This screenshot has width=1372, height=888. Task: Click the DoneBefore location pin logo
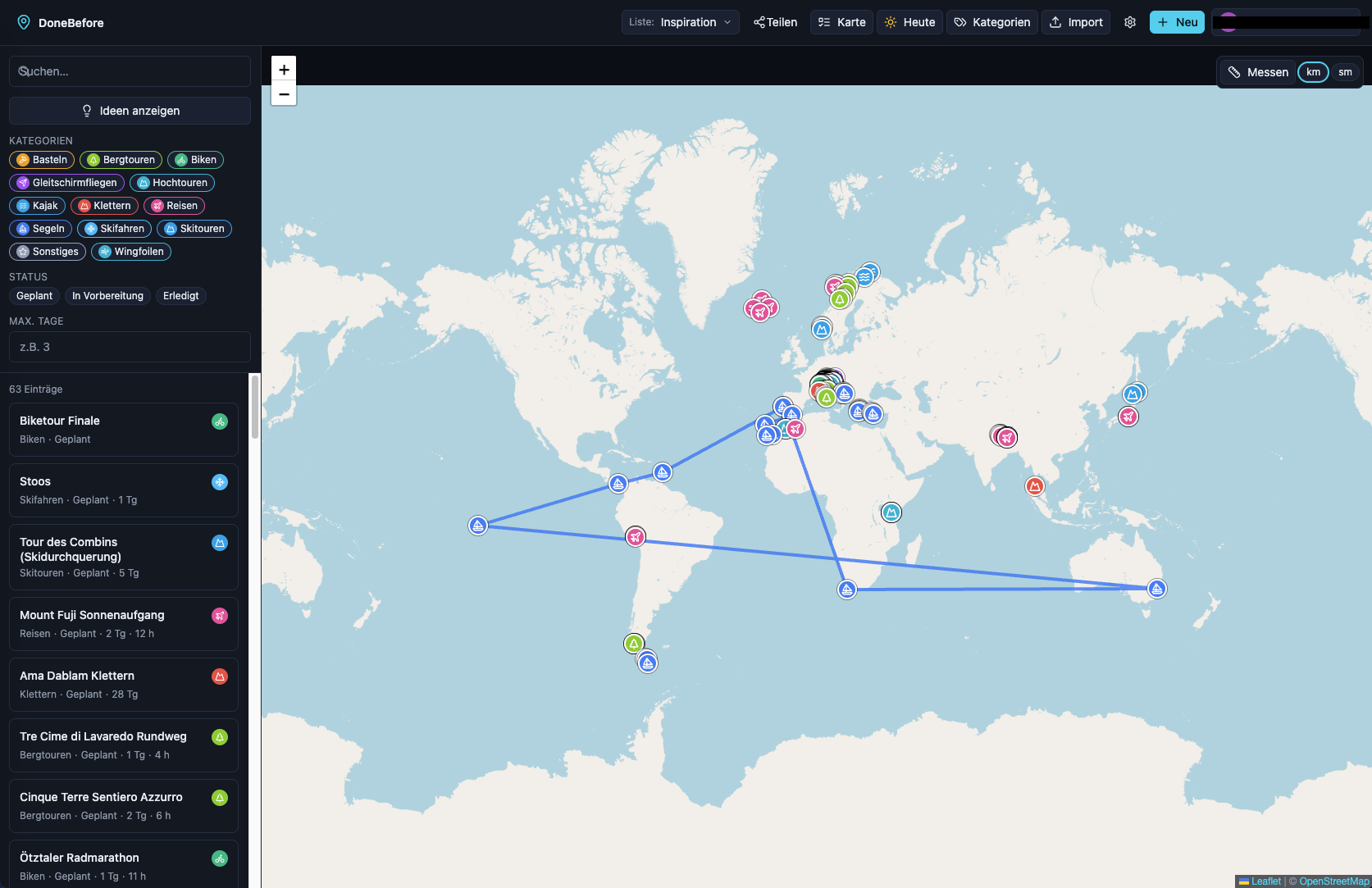pos(24,22)
